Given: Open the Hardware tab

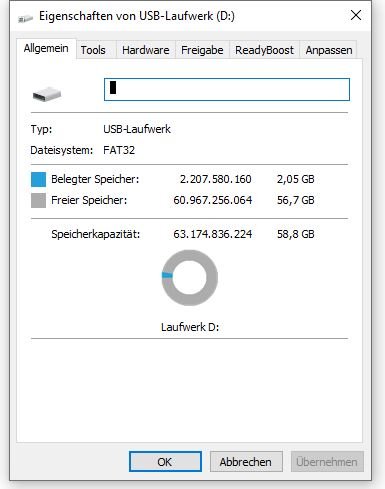Looking at the screenshot, I should (146, 50).
